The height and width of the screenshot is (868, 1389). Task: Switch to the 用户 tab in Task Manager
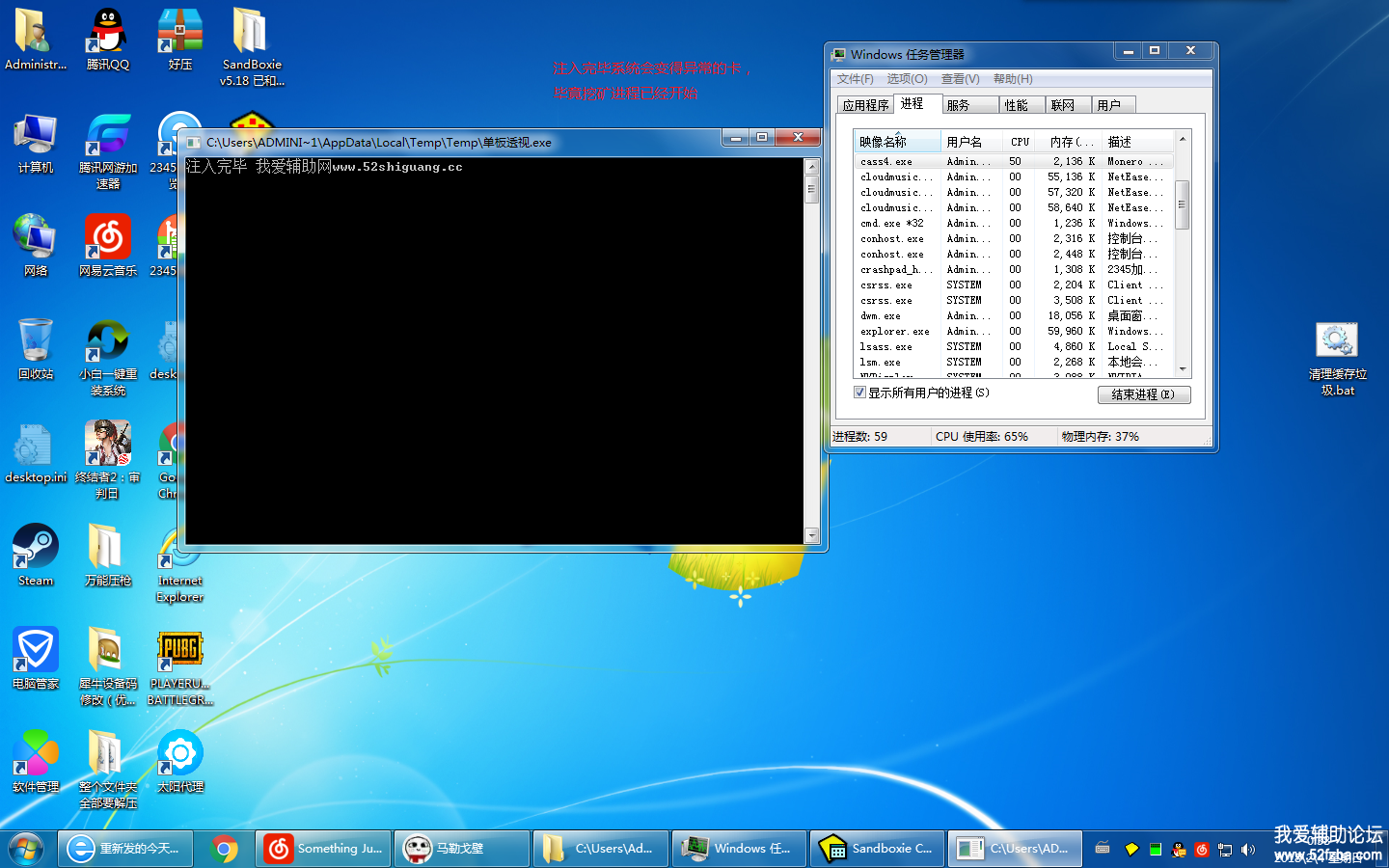(1114, 105)
